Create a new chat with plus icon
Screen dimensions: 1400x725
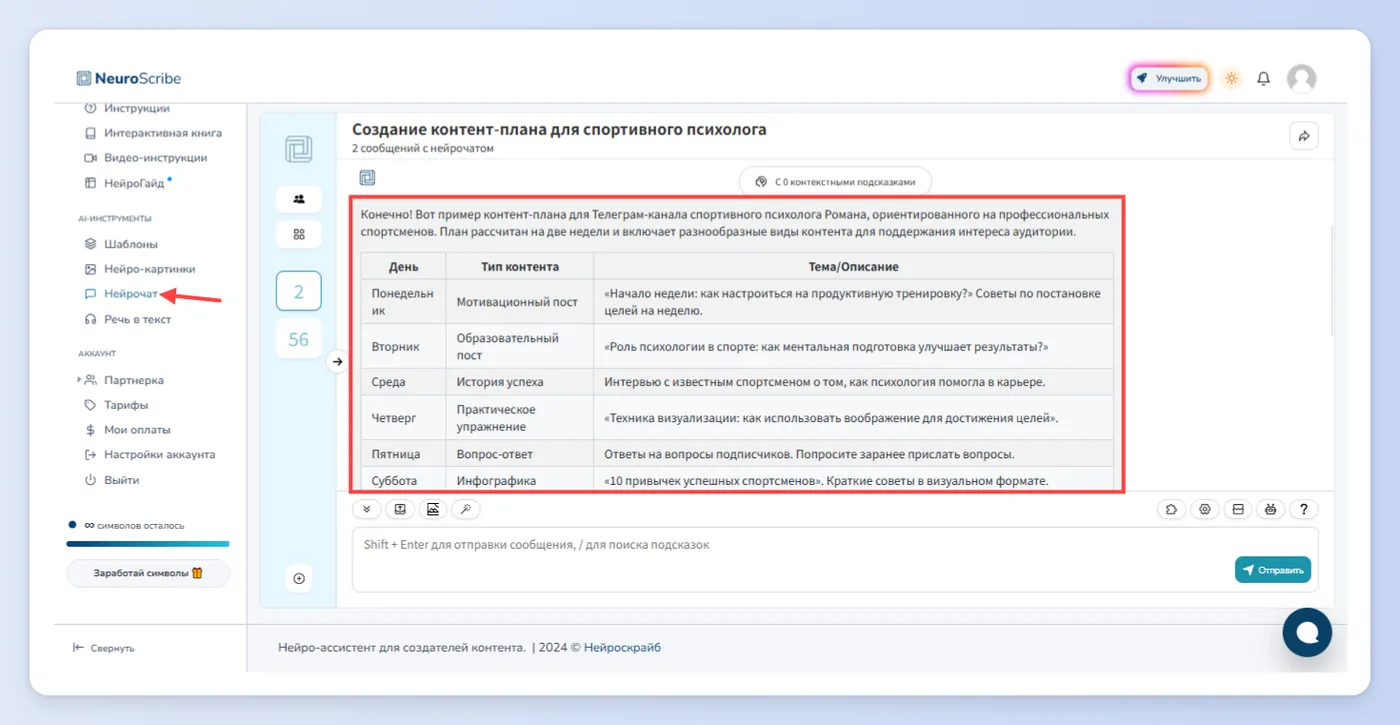click(x=298, y=578)
